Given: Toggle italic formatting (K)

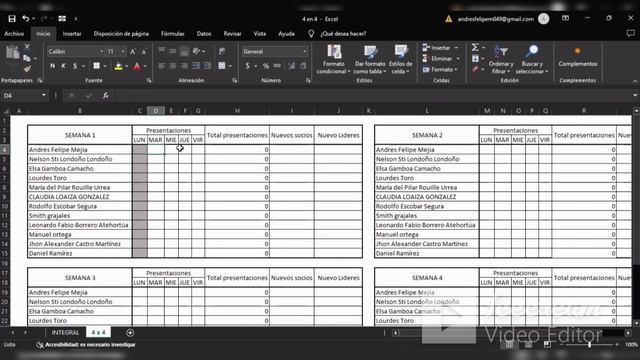Looking at the screenshot, I should coord(63,66).
